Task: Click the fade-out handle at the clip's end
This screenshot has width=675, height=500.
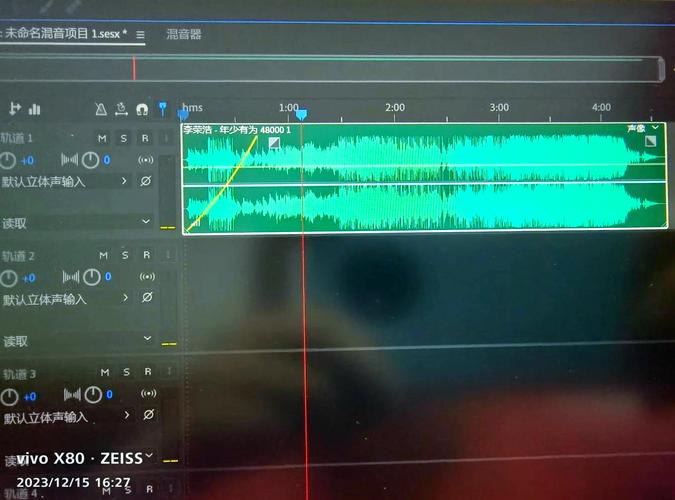Action: pos(650,141)
